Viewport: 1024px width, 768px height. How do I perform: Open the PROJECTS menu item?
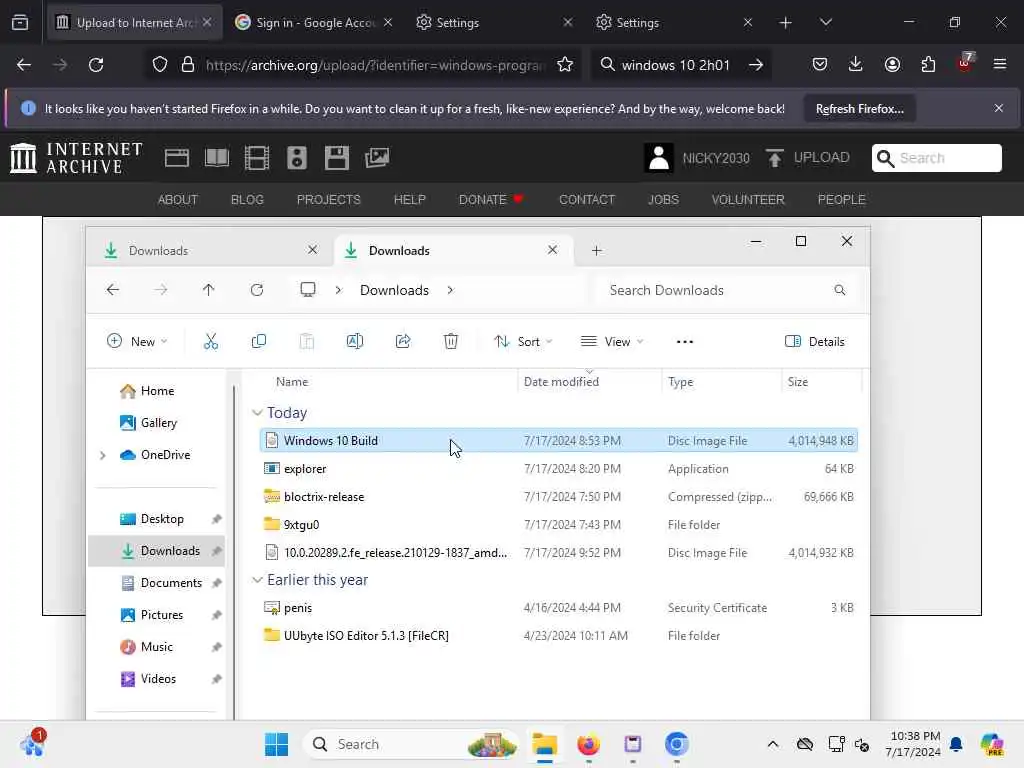(x=328, y=200)
